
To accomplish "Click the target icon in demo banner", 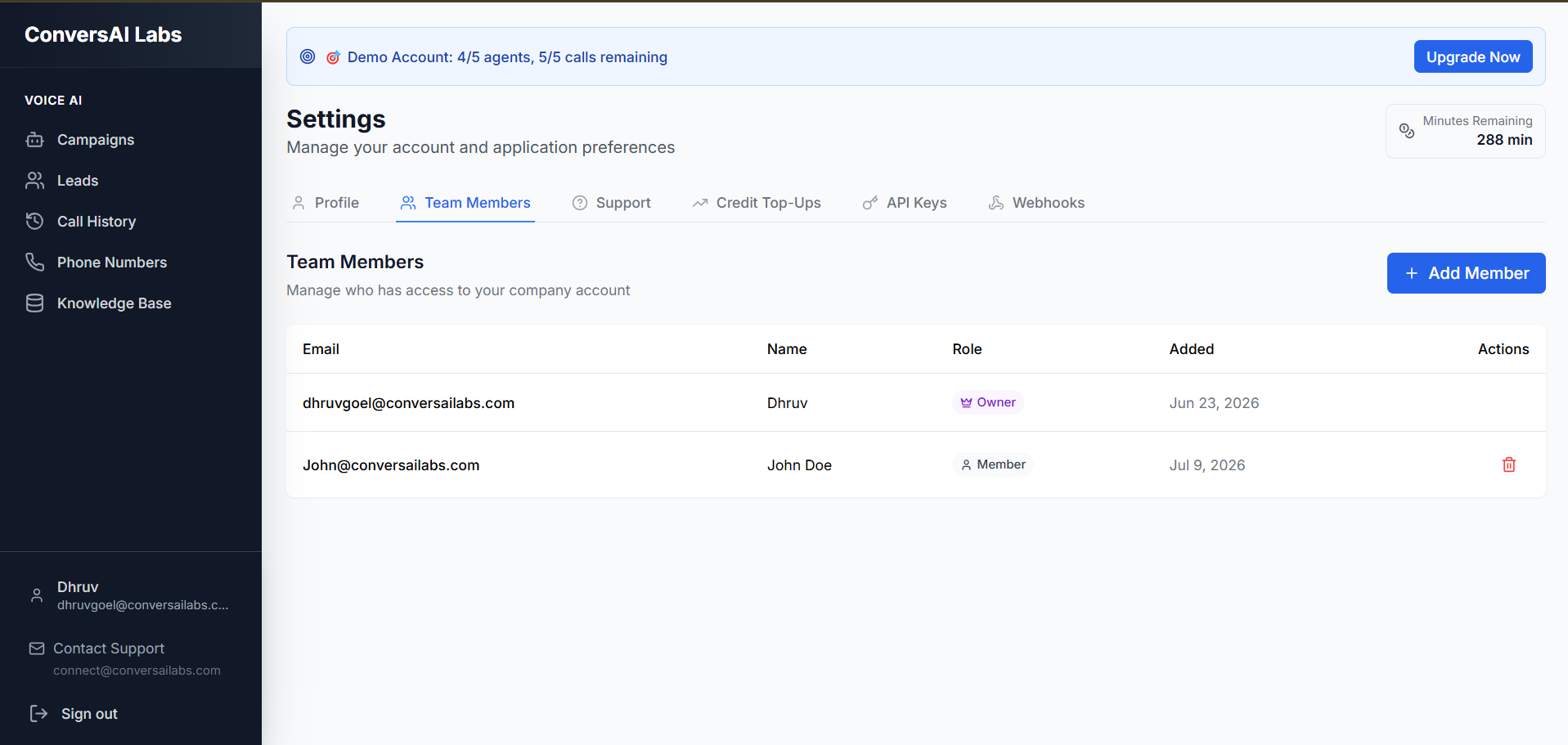I will [308, 56].
